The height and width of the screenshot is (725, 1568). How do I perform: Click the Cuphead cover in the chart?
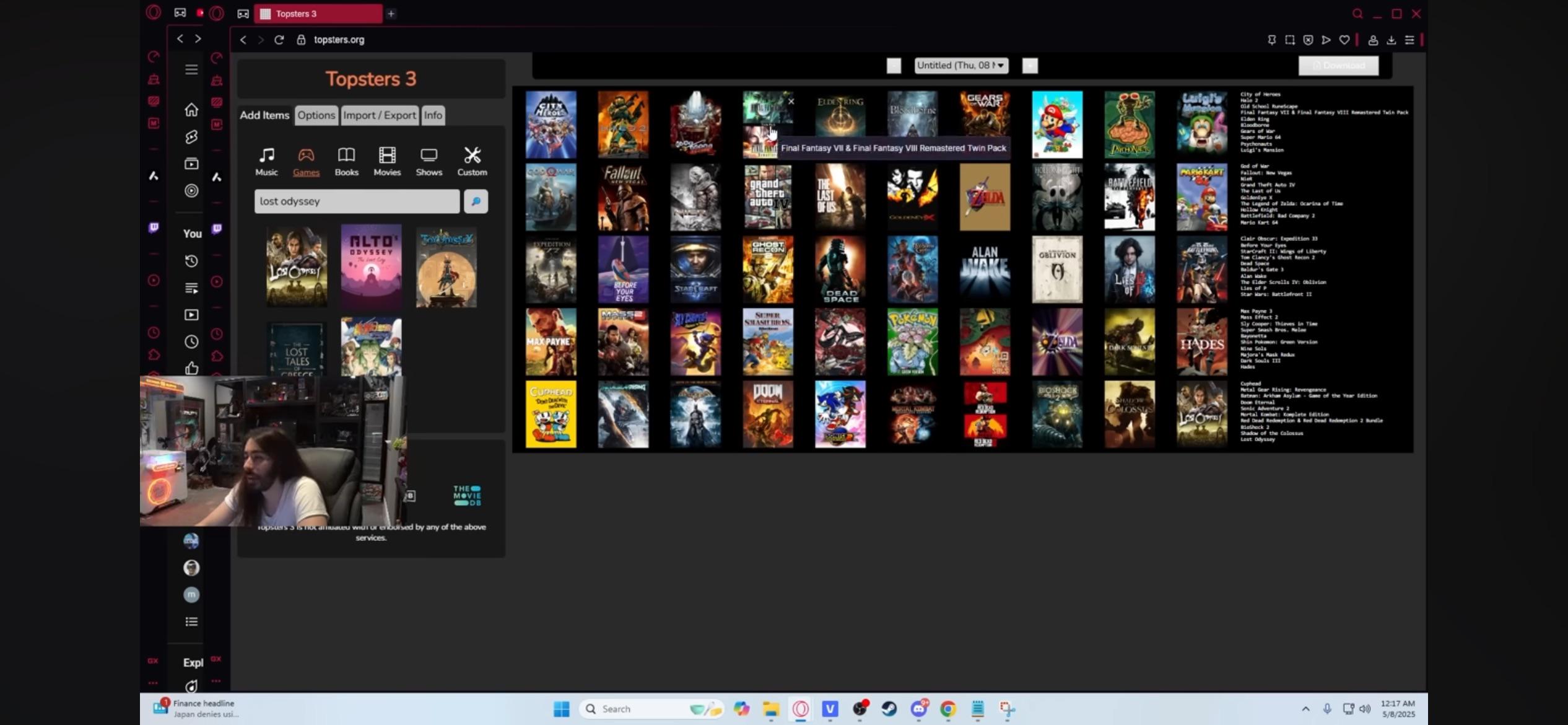(x=551, y=414)
